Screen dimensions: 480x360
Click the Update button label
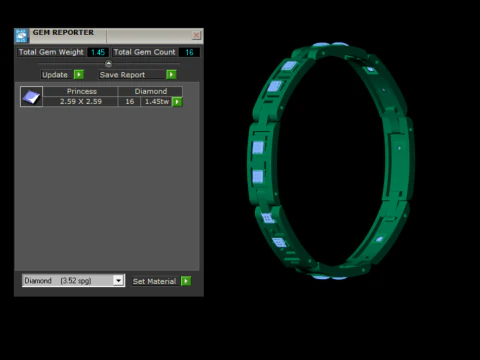55,75
